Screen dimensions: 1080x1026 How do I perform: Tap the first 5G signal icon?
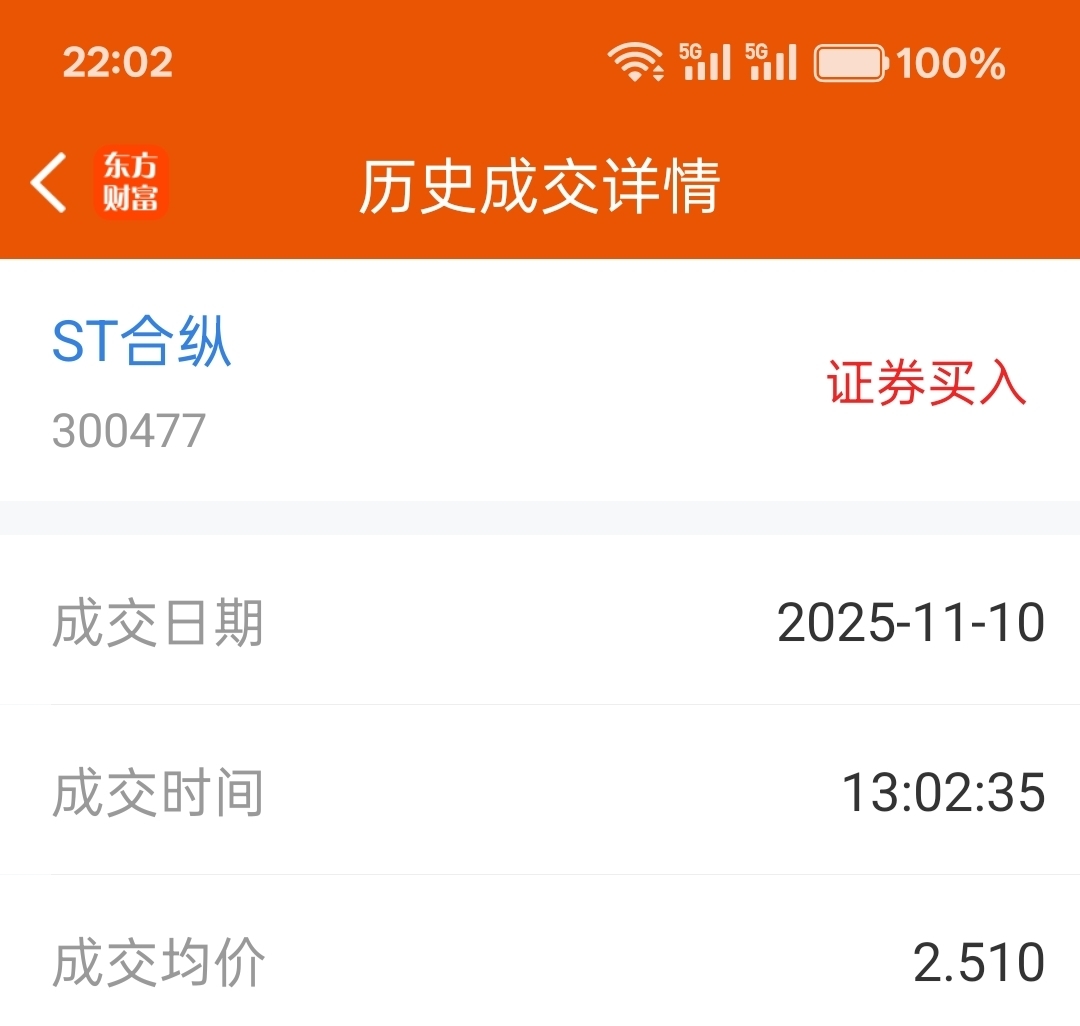705,63
